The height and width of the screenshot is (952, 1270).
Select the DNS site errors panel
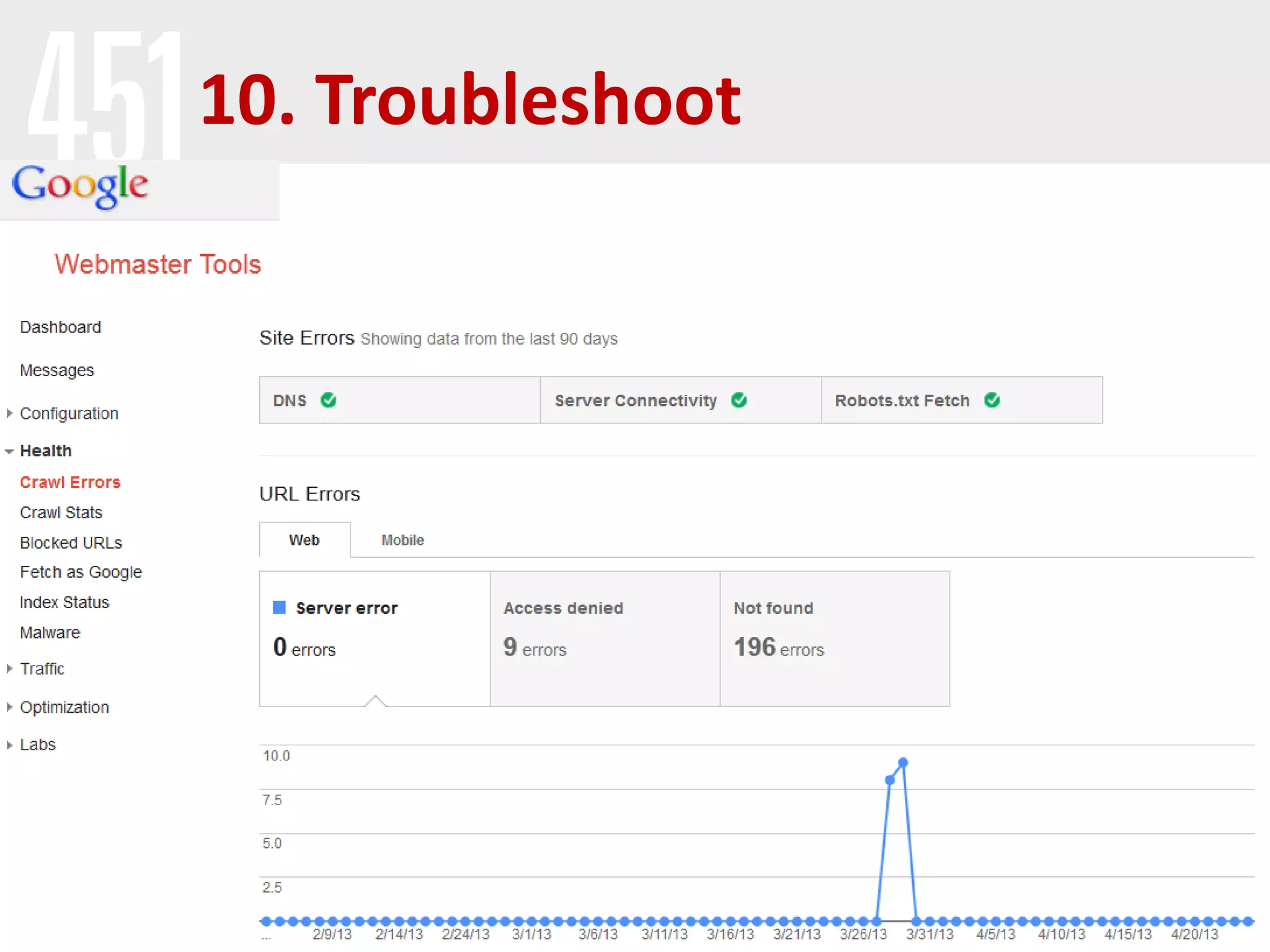pyautogui.click(x=400, y=400)
